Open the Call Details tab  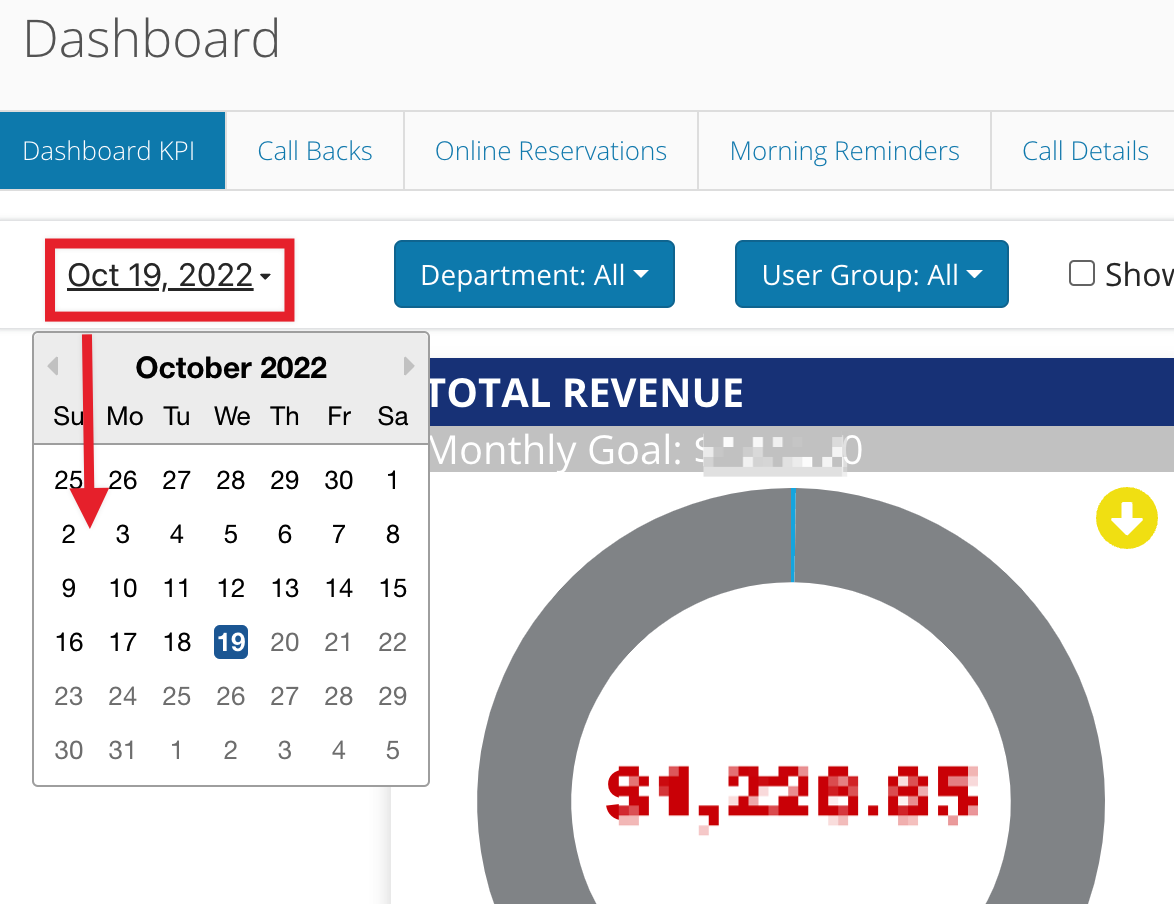point(1084,151)
